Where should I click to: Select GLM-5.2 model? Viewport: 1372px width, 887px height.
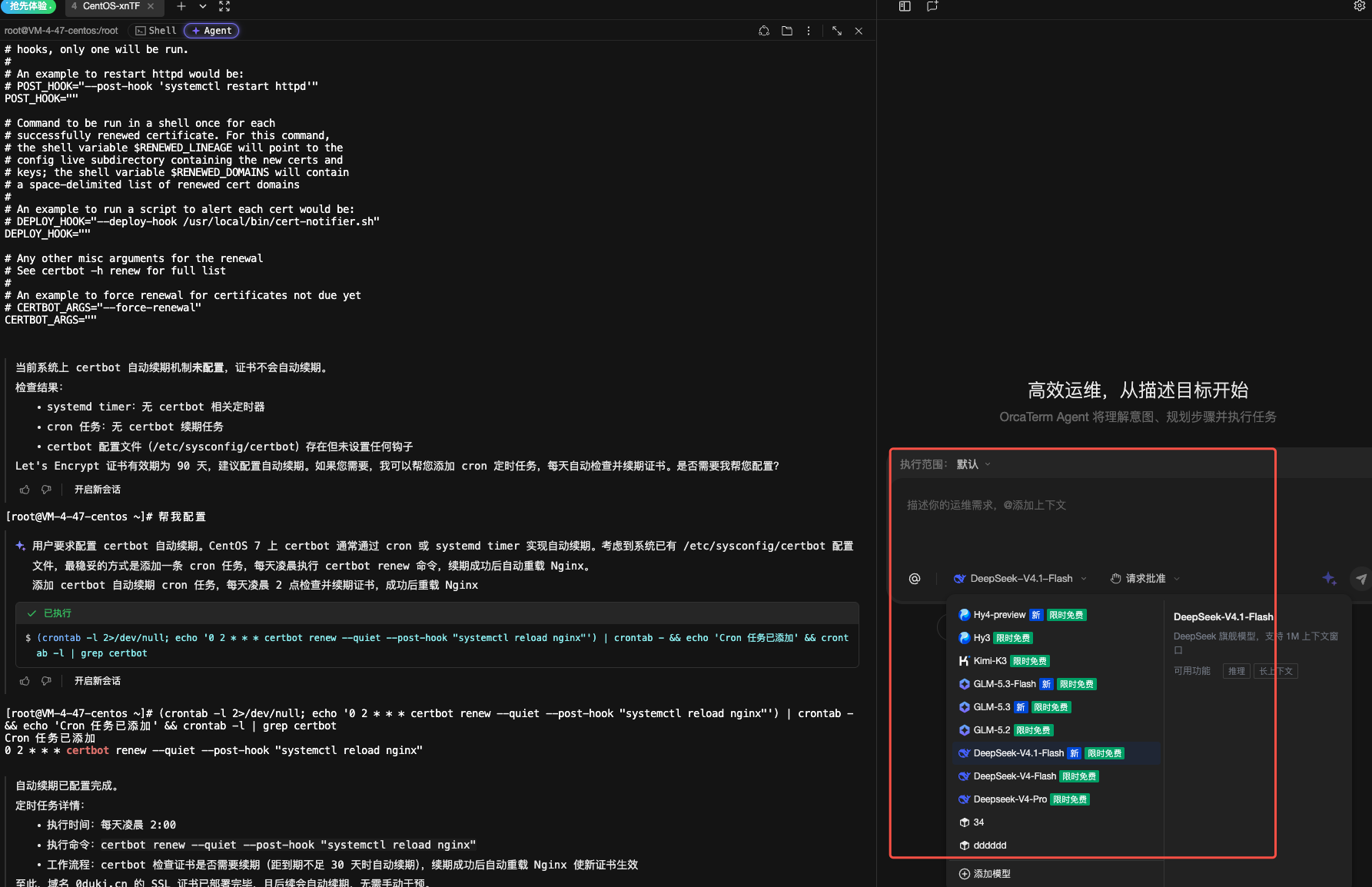coord(1056,730)
